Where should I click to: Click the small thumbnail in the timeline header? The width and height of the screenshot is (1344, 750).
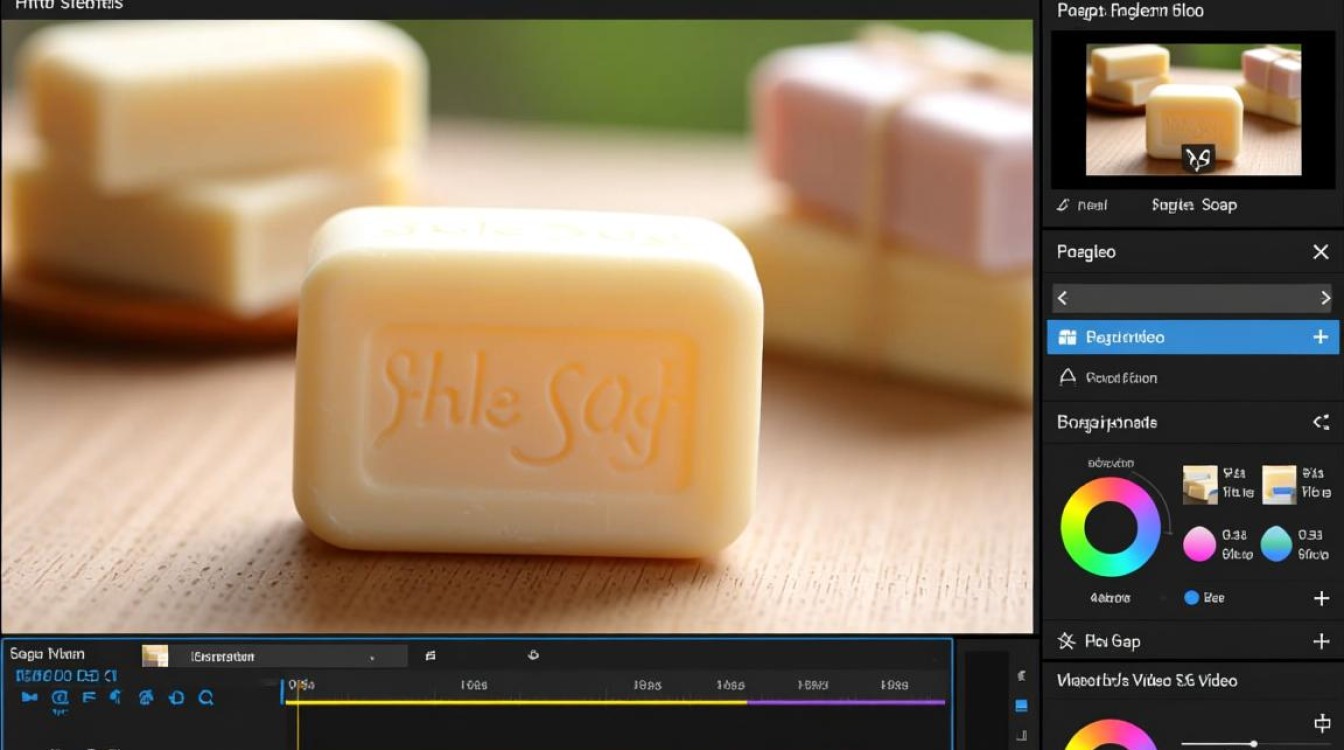pos(155,656)
